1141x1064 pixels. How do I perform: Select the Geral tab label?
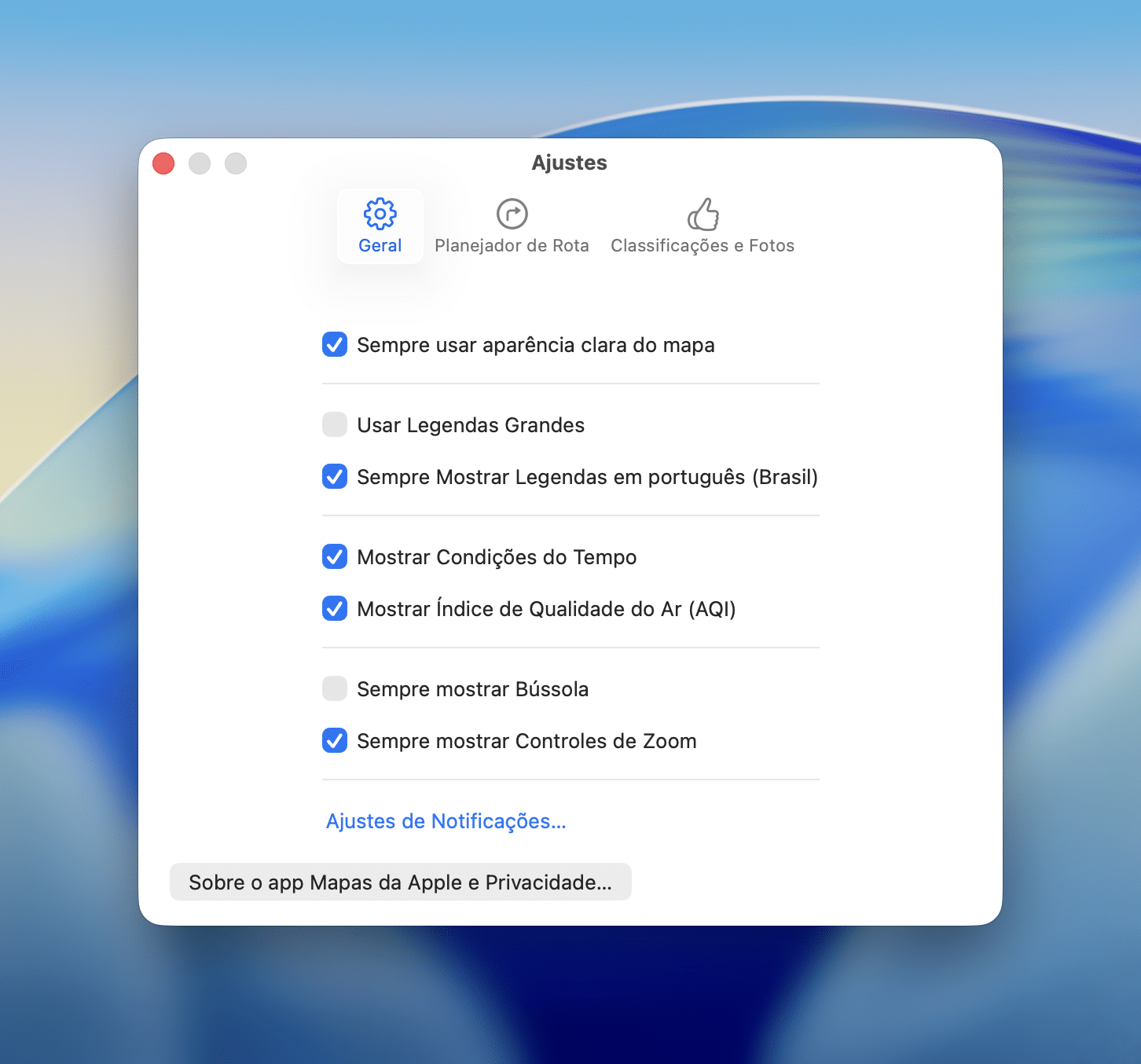pyautogui.click(x=380, y=246)
